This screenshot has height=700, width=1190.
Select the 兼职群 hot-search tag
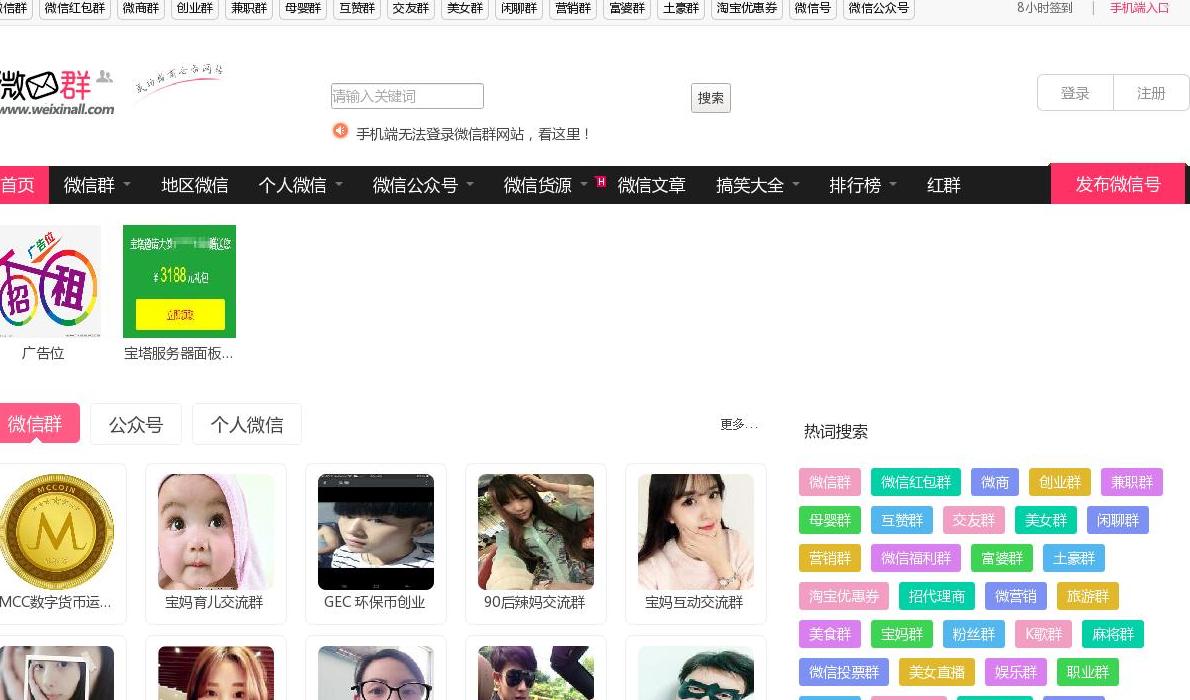[x=1132, y=482]
